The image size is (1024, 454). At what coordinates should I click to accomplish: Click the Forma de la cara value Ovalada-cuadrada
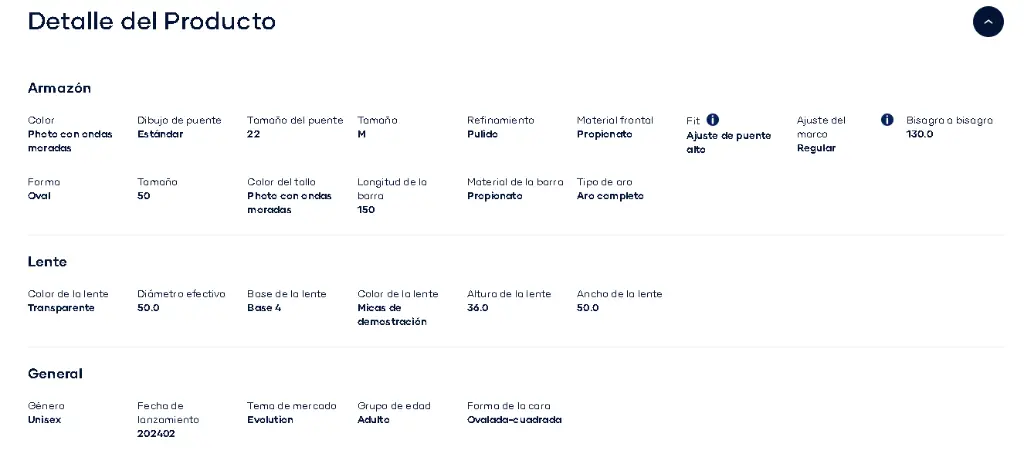tap(514, 419)
